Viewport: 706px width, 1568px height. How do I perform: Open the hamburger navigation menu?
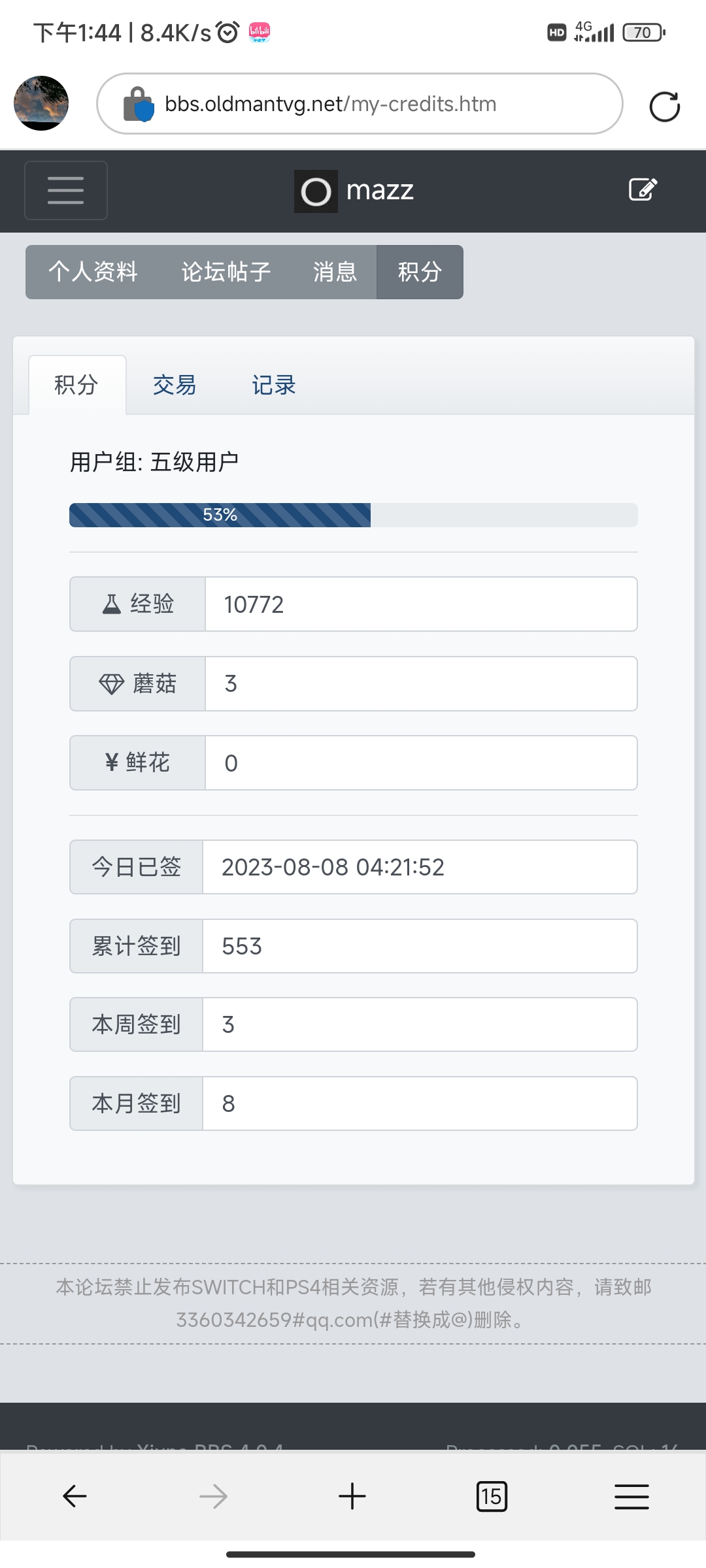65,190
